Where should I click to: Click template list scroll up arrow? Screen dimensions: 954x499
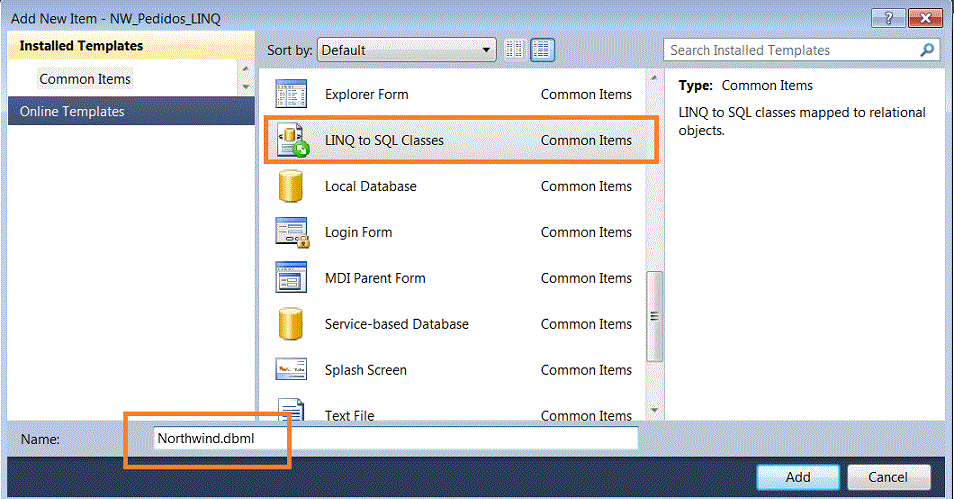click(655, 78)
